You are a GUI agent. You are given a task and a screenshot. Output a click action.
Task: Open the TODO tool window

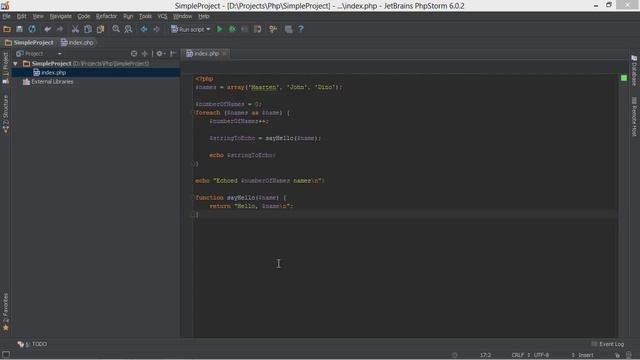32,344
